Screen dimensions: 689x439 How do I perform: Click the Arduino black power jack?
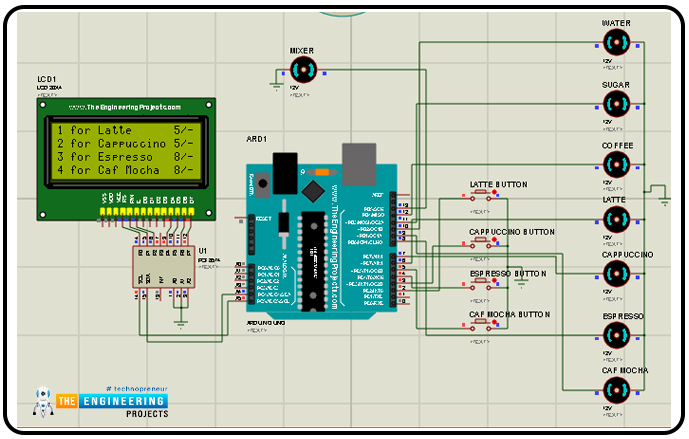[285, 173]
